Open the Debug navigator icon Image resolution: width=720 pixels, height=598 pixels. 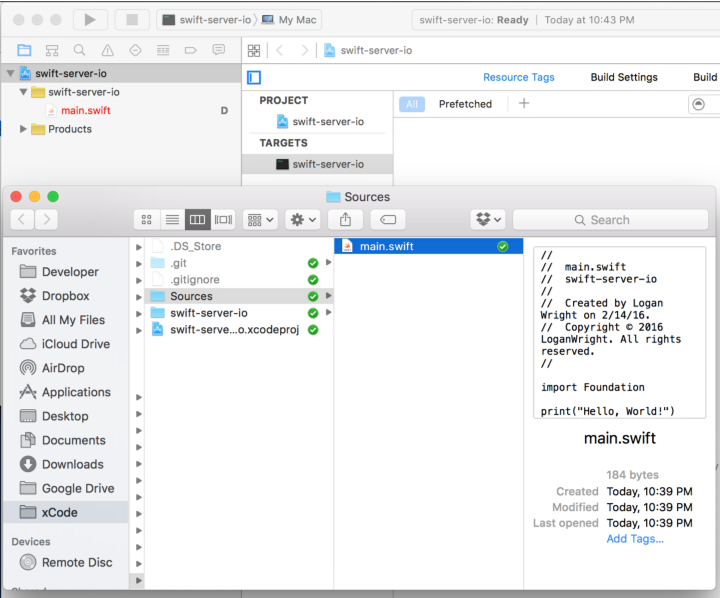(x=163, y=50)
